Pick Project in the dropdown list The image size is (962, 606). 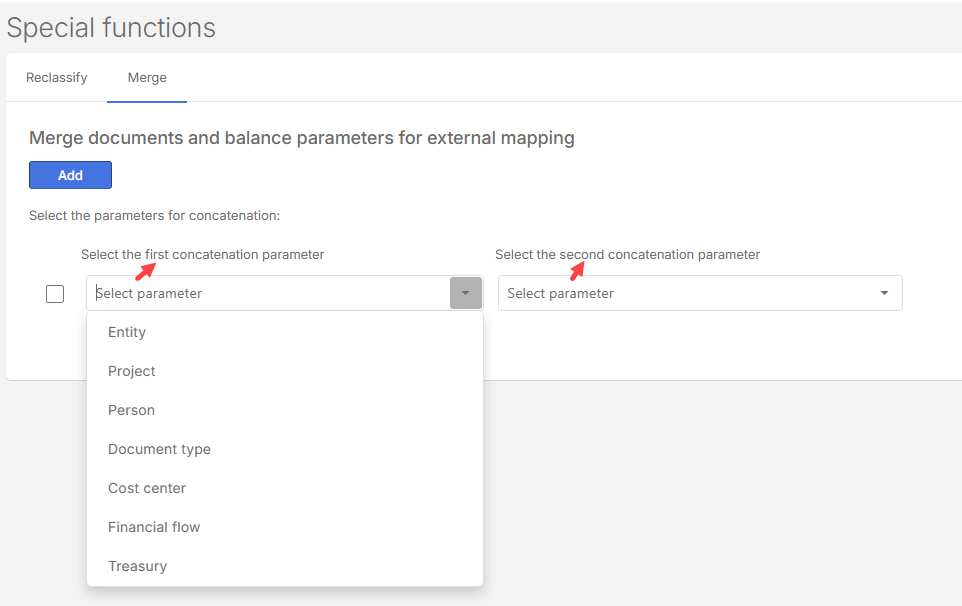click(x=132, y=371)
